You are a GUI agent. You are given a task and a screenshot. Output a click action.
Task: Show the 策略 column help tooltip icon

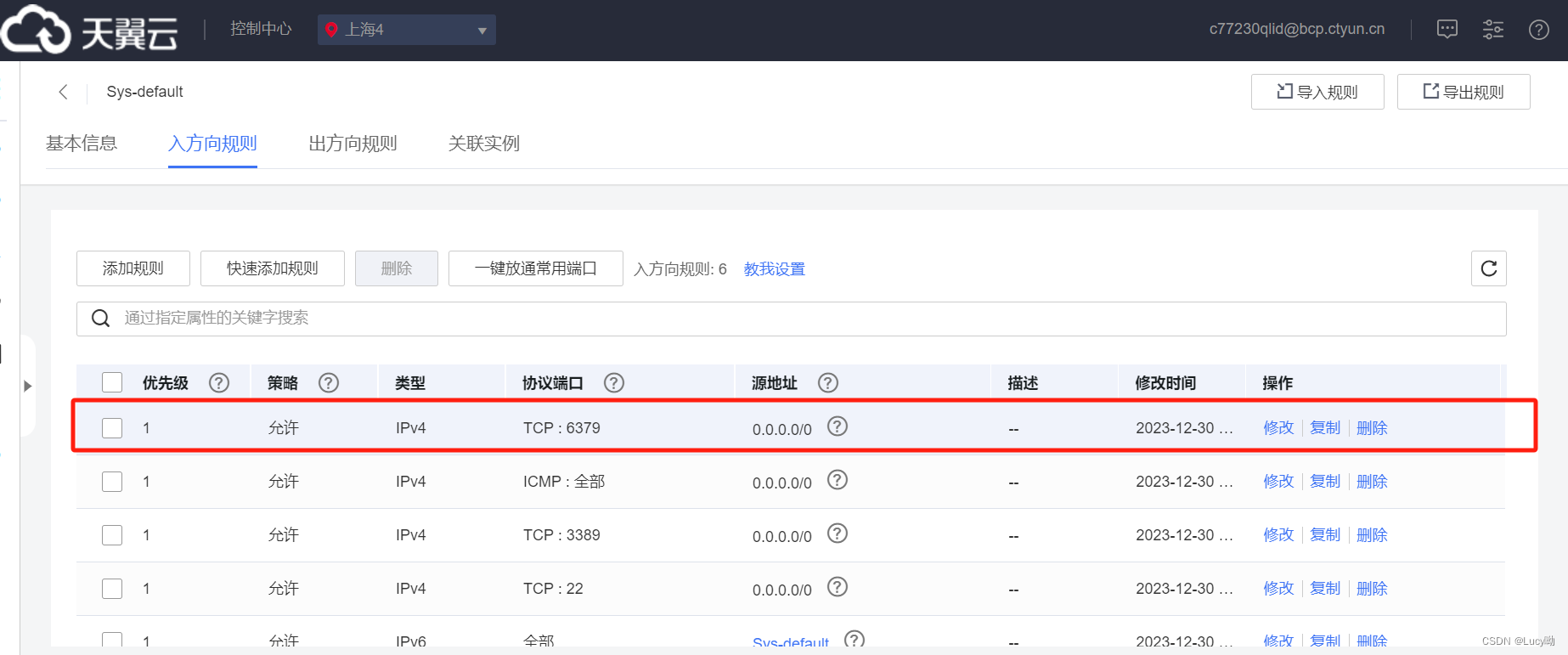329,383
